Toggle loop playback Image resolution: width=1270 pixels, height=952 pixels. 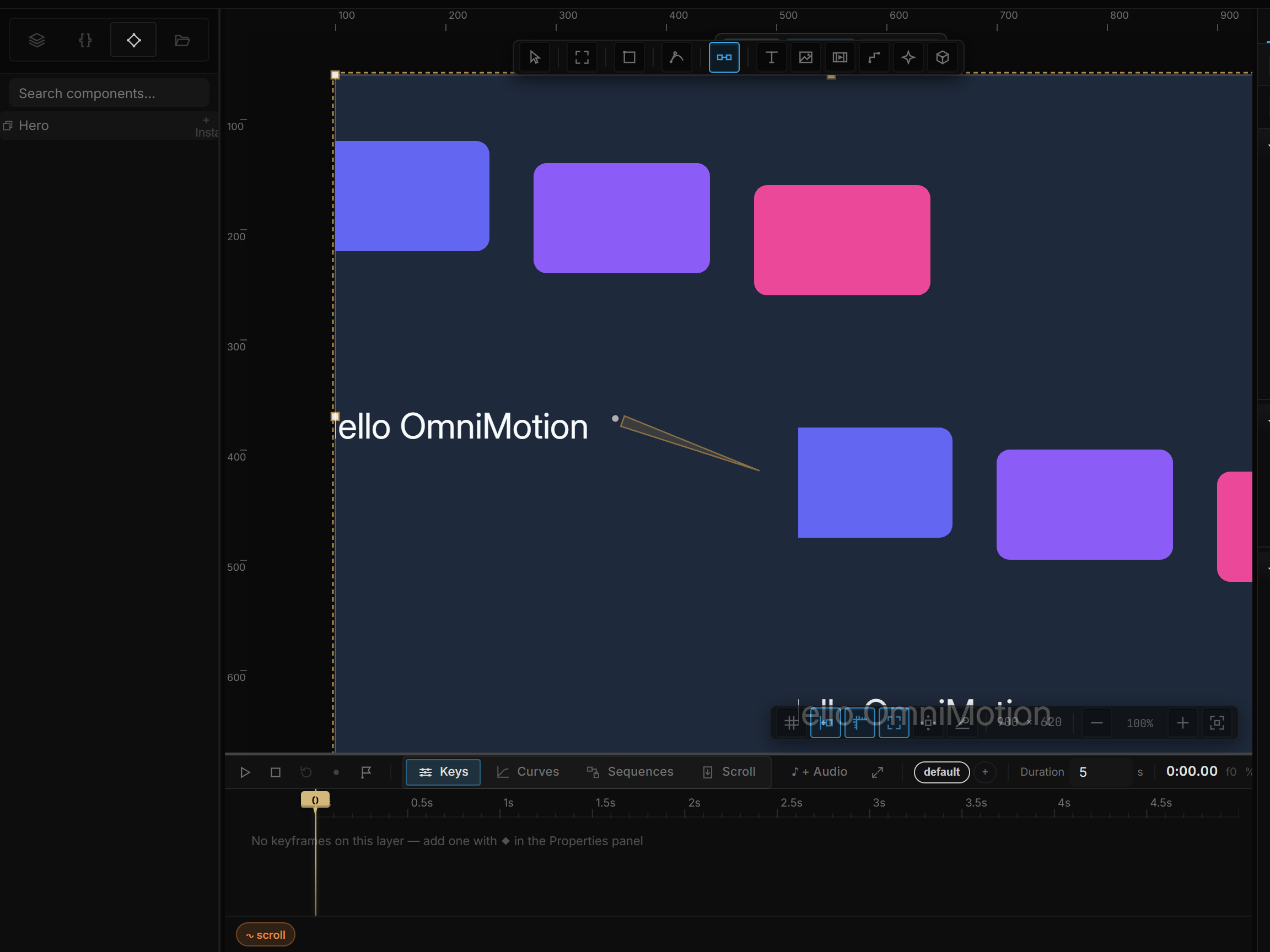coord(306,772)
